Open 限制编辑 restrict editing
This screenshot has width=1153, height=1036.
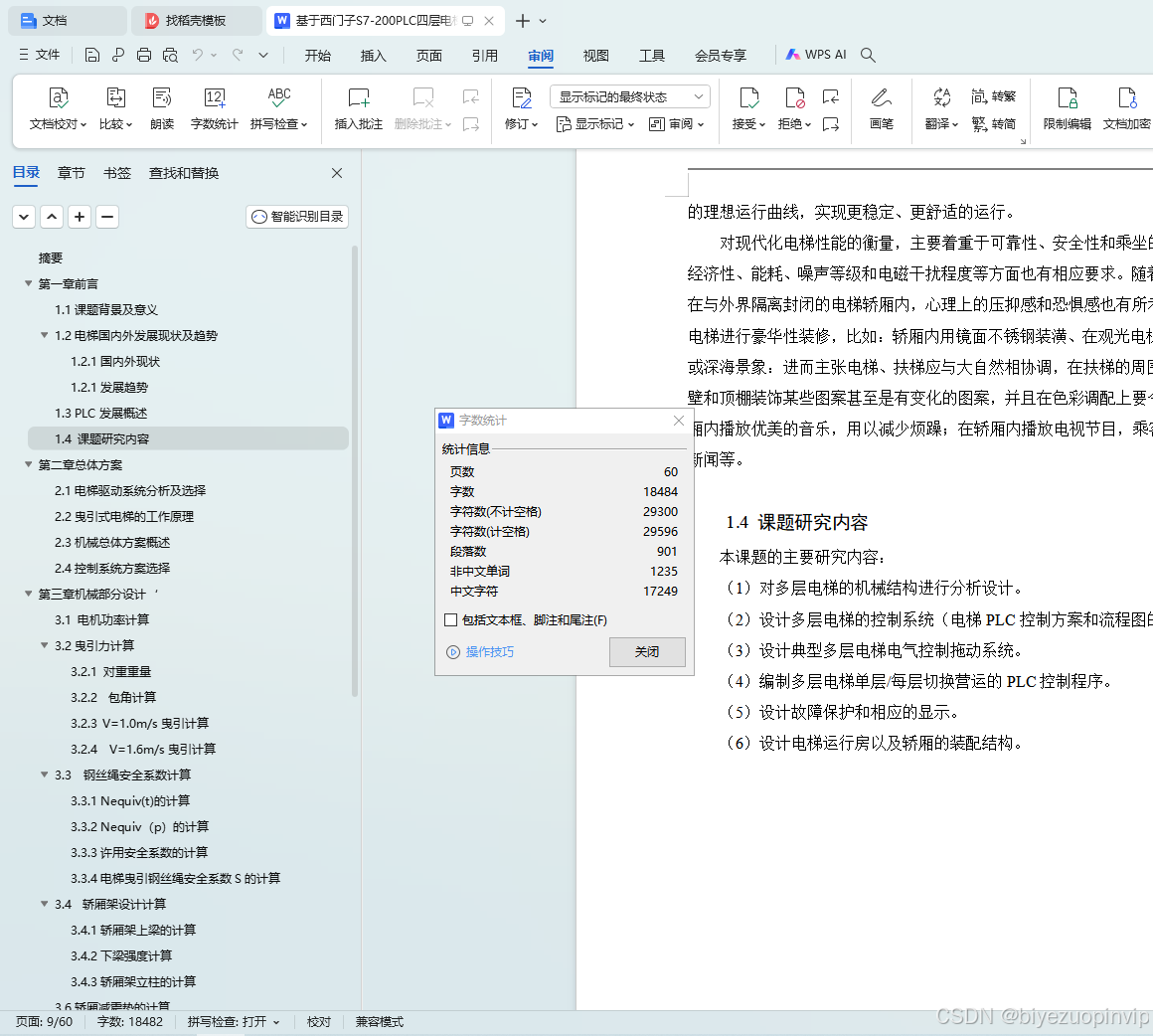click(1067, 108)
